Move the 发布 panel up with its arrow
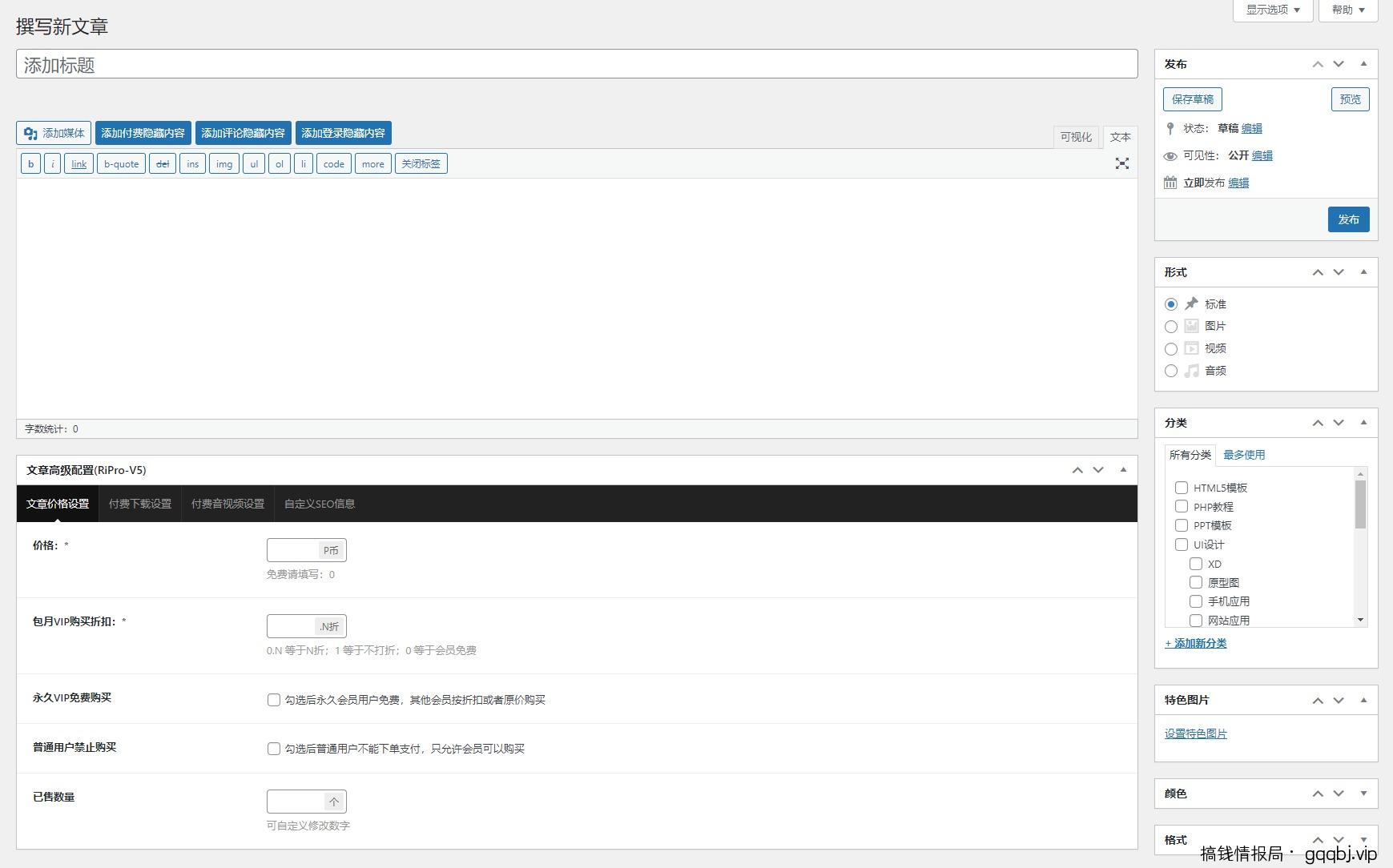Image resolution: width=1393 pixels, height=868 pixels. [x=1317, y=64]
